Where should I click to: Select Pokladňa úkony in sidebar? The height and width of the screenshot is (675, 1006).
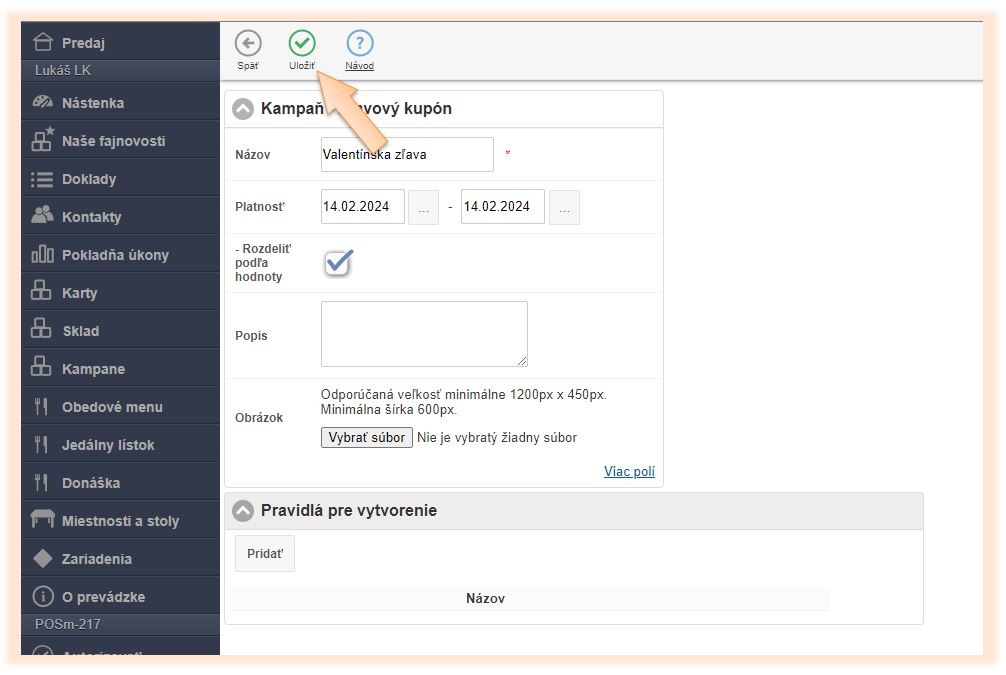click(115, 255)
